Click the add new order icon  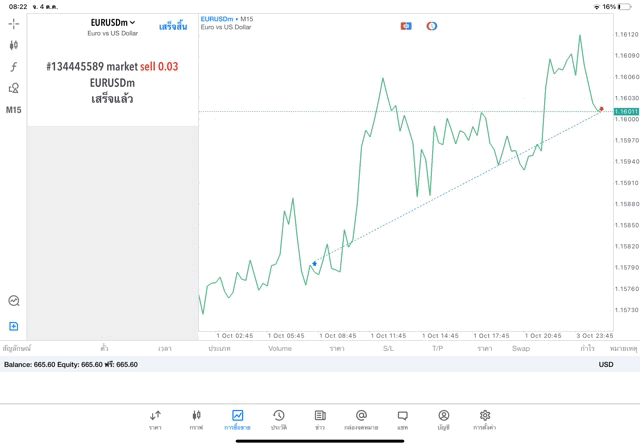[x=14, y=326]
